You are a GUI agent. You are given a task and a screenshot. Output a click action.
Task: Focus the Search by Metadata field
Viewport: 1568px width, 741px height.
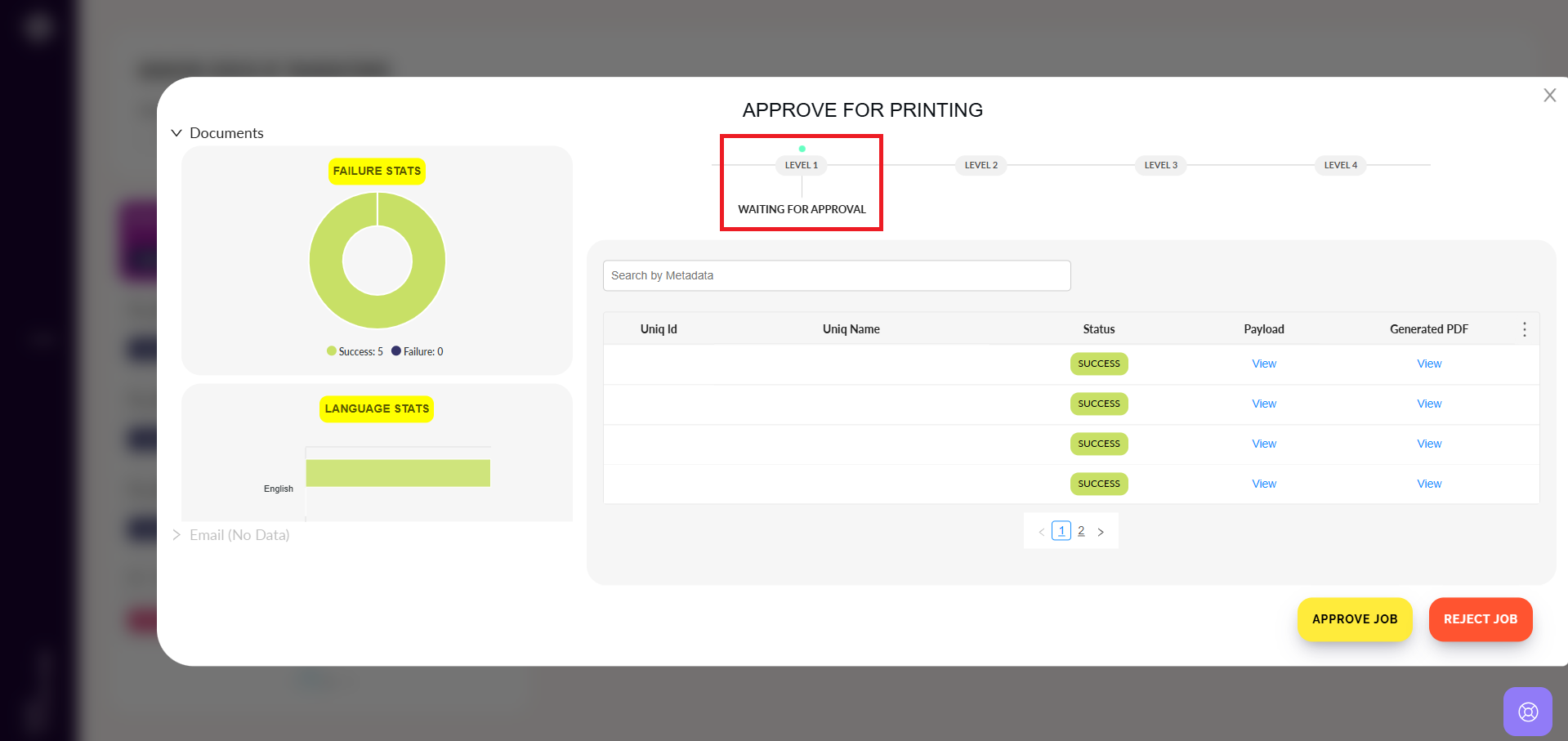coord(836,276)
